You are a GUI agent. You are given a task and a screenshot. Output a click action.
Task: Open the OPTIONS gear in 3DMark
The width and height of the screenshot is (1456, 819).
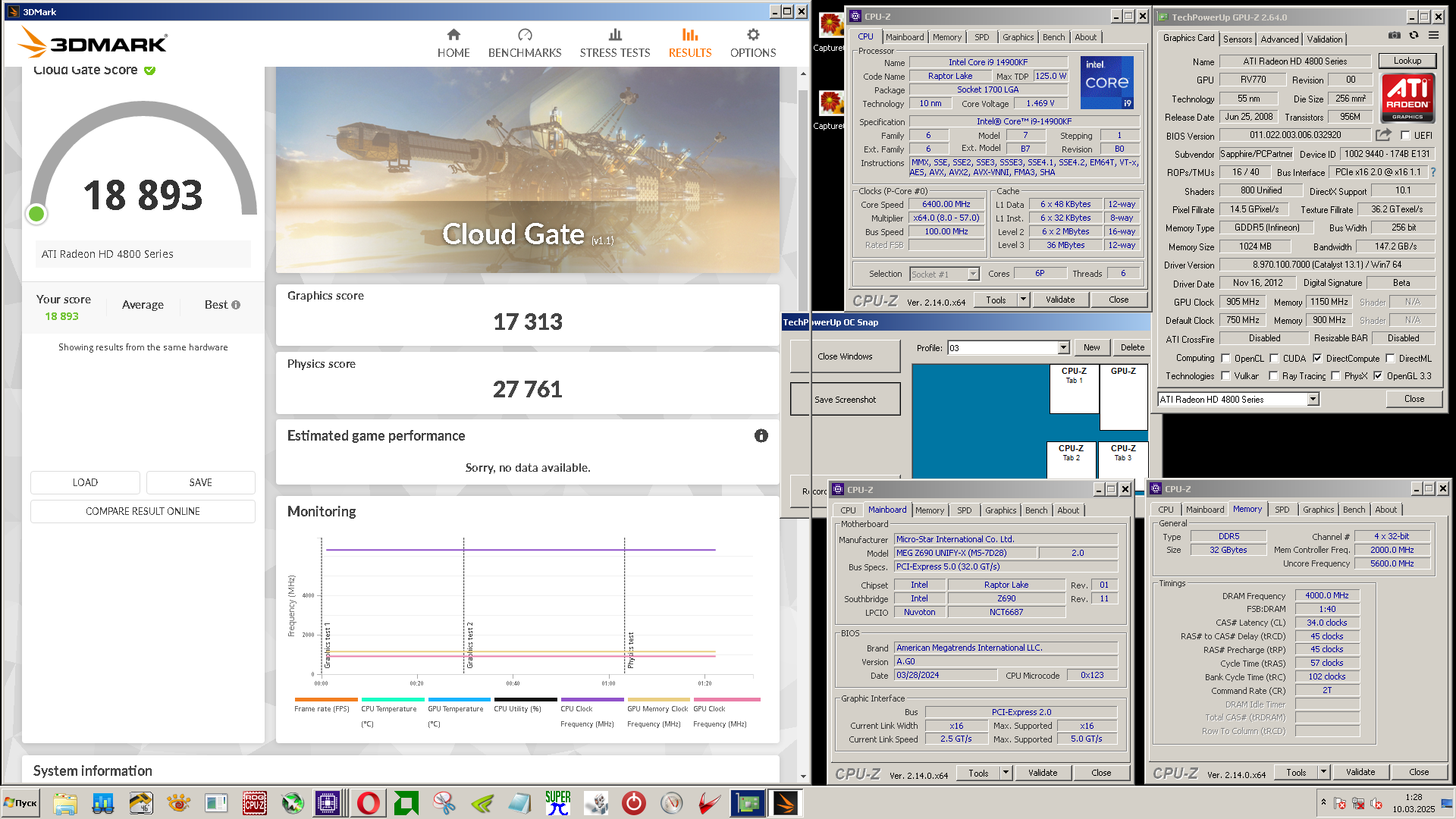pyautogui.click(x=753, y=35)
